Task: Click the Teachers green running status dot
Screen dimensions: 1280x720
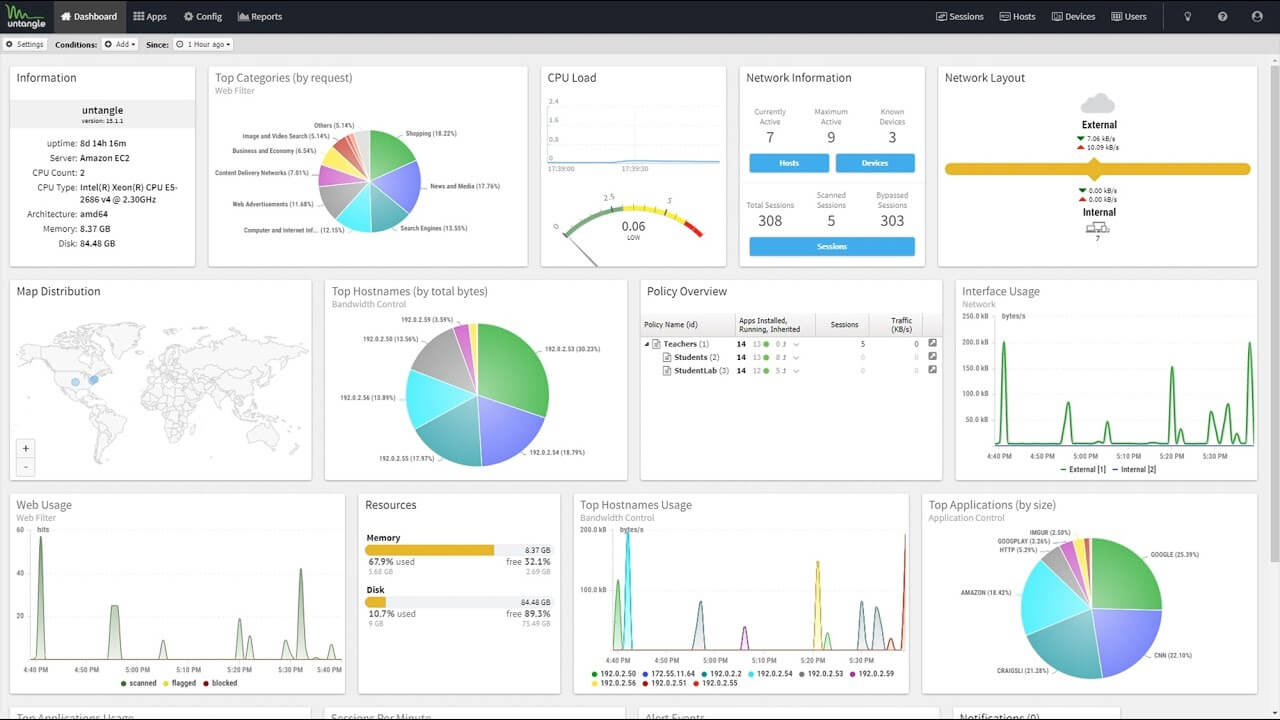Action: pyautogui.click(x=765, y=344)
